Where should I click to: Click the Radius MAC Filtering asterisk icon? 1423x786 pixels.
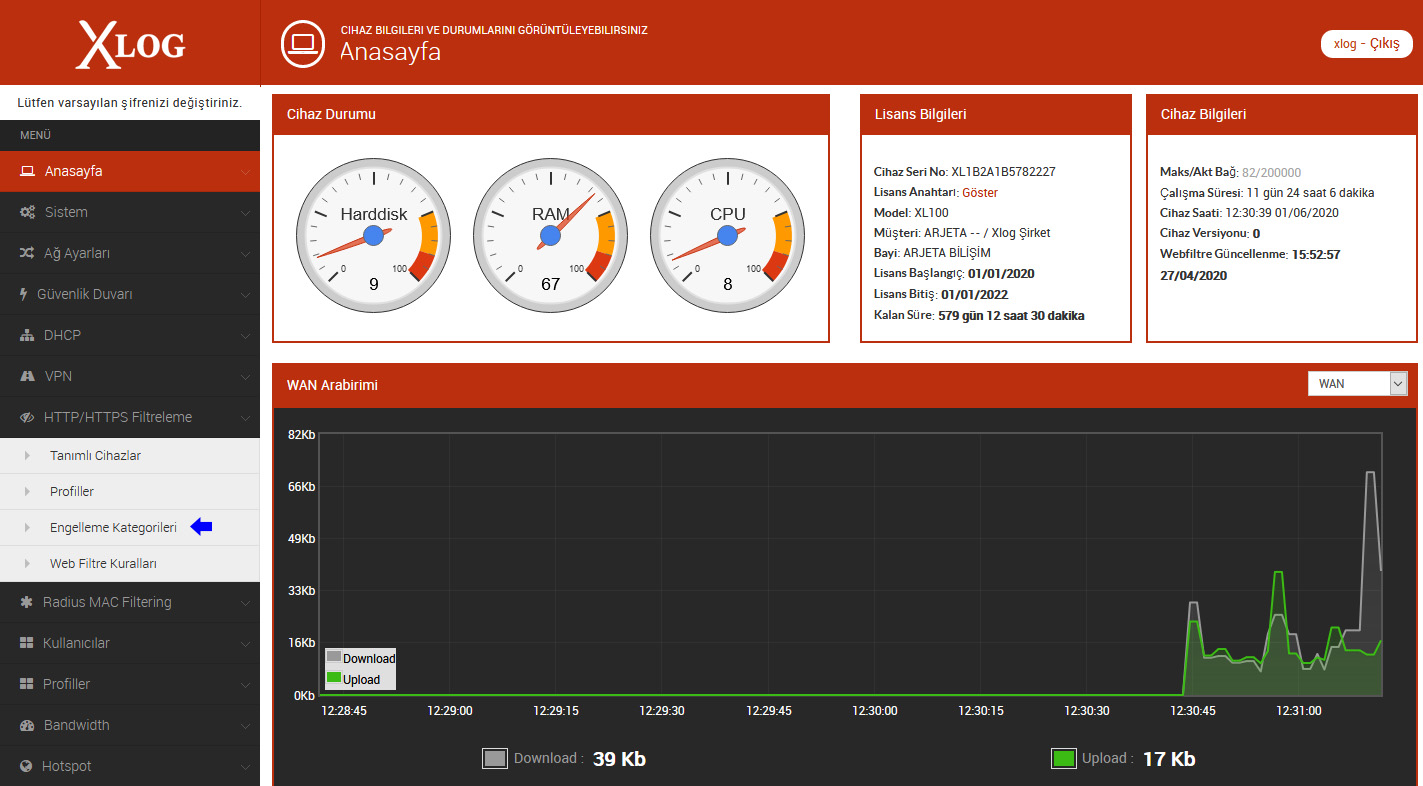coord(27,602)
